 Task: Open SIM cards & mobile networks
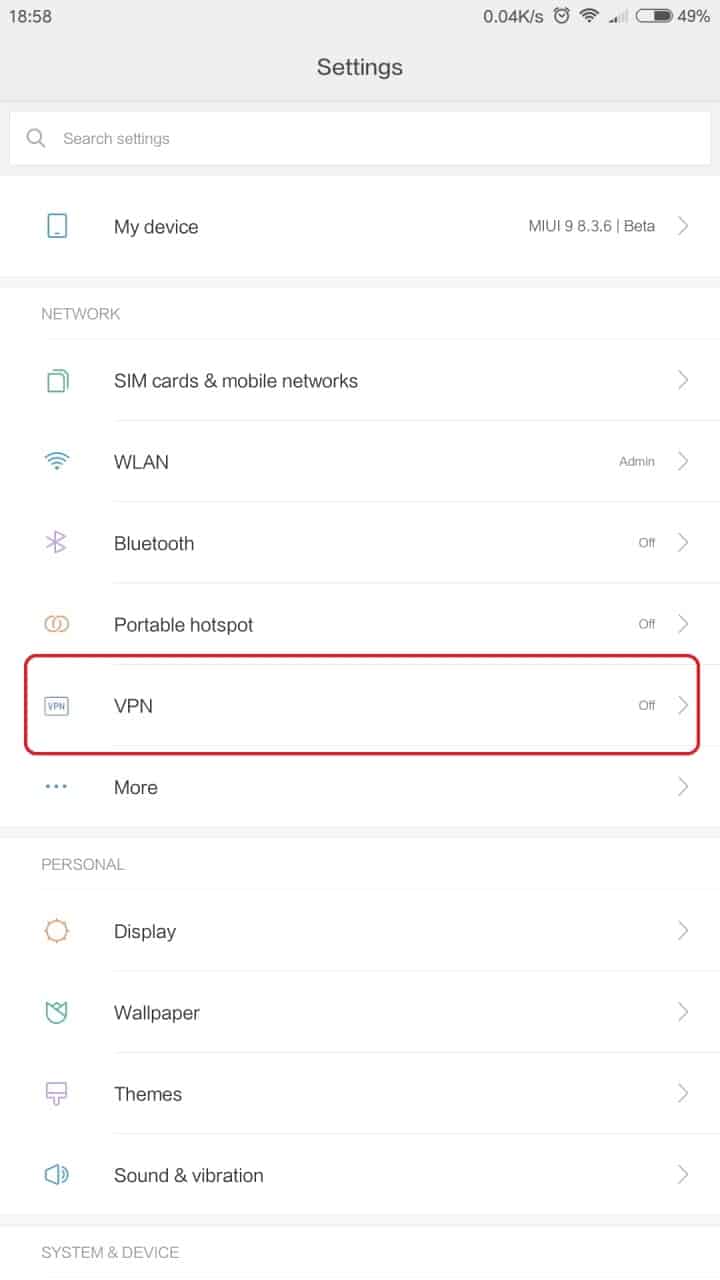tap(236, 381)
